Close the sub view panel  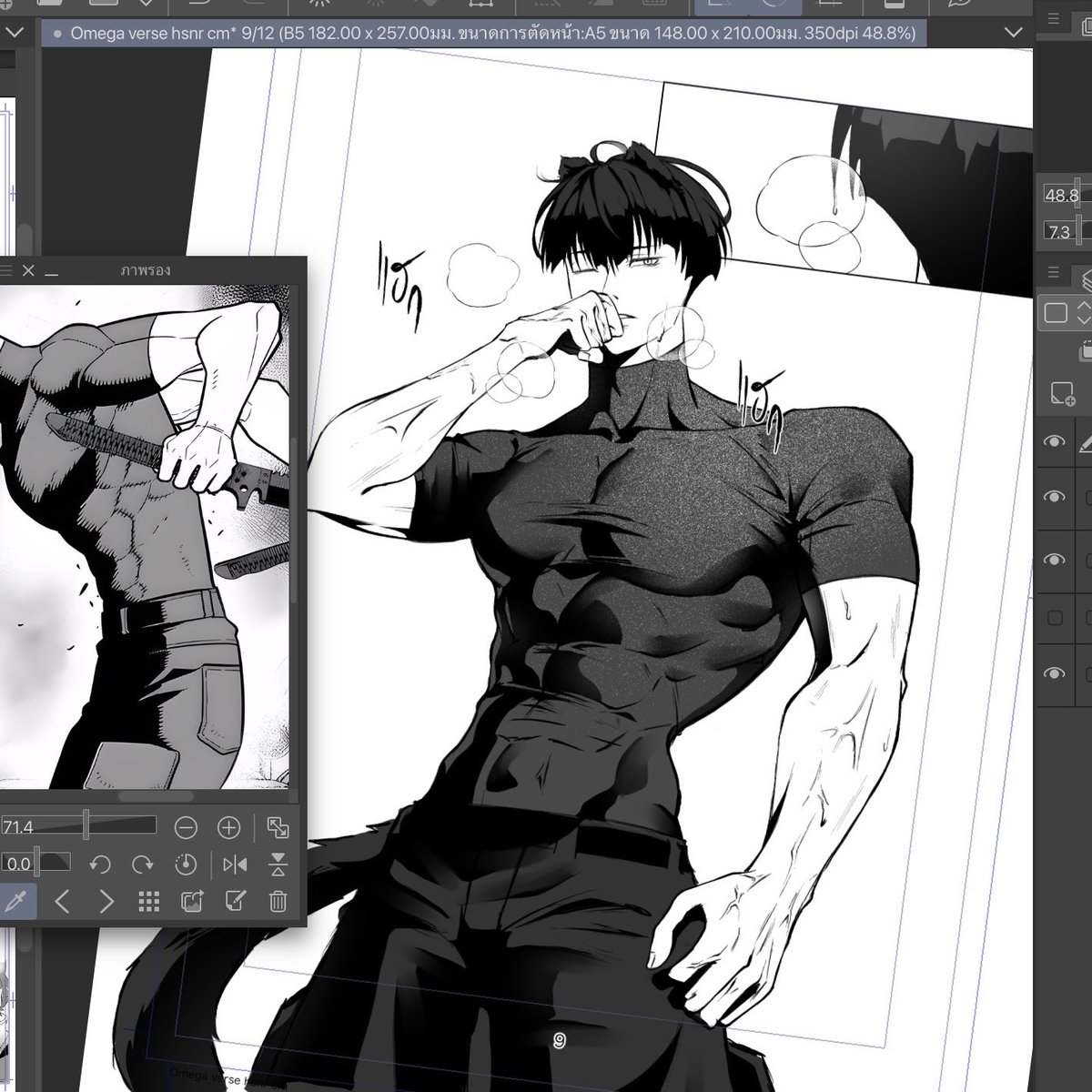click(28, 271)
